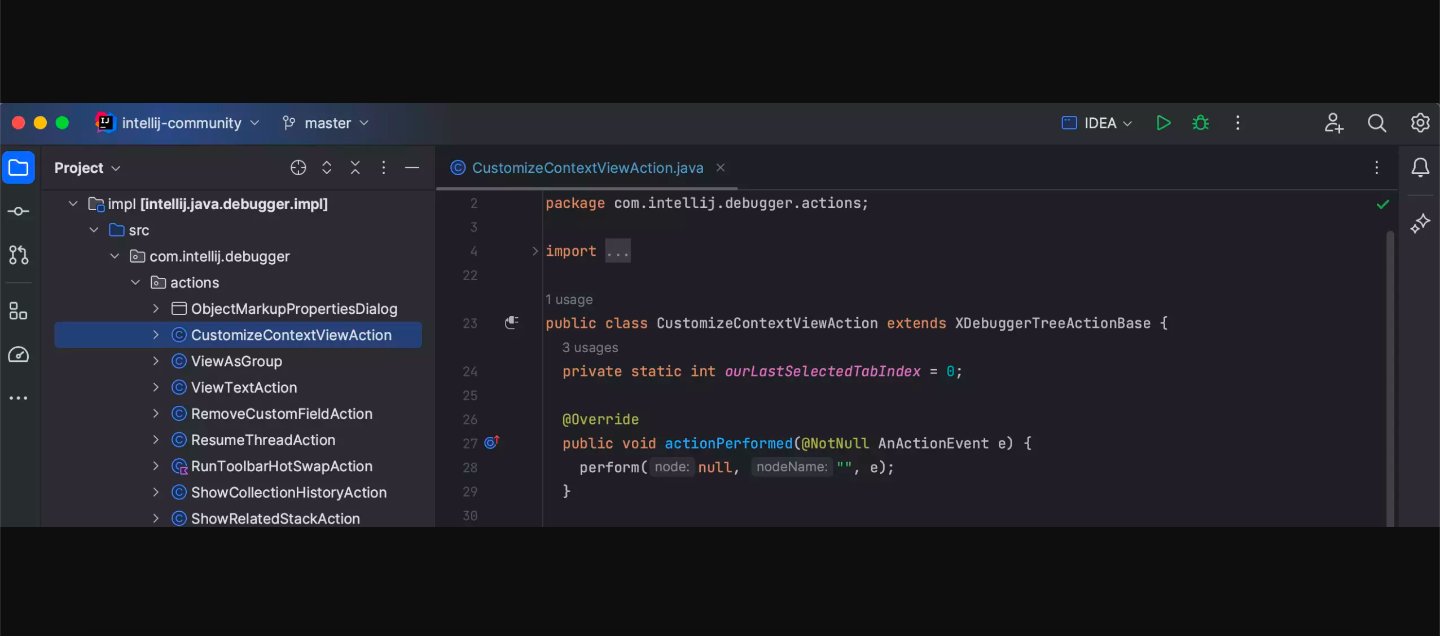Open the master branch dropdown
Screen dimensions: 1440x636
326,123
